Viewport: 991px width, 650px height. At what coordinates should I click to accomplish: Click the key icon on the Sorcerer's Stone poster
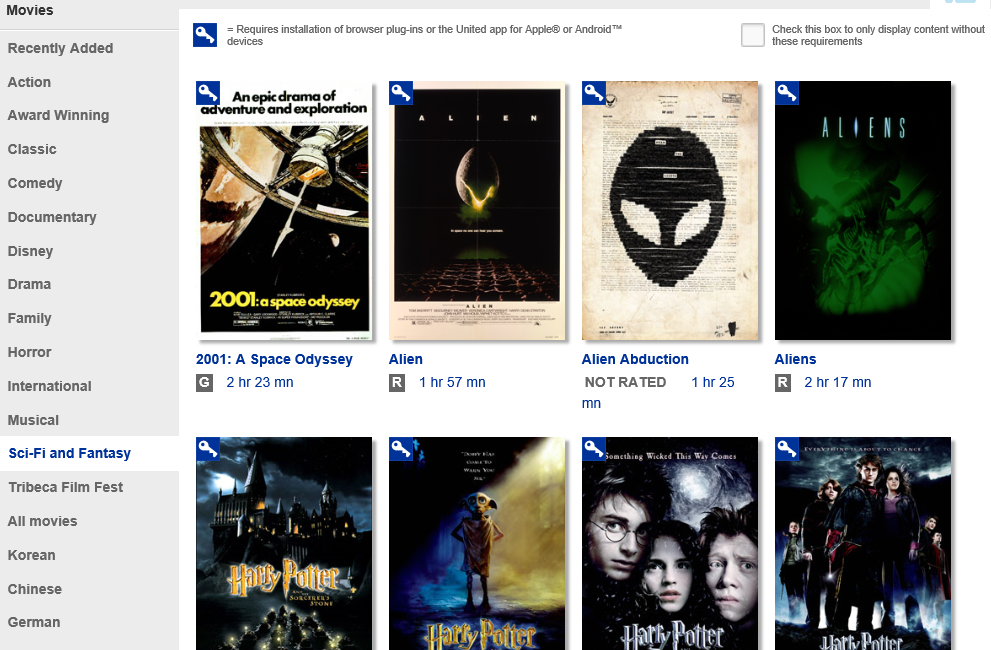208,449
